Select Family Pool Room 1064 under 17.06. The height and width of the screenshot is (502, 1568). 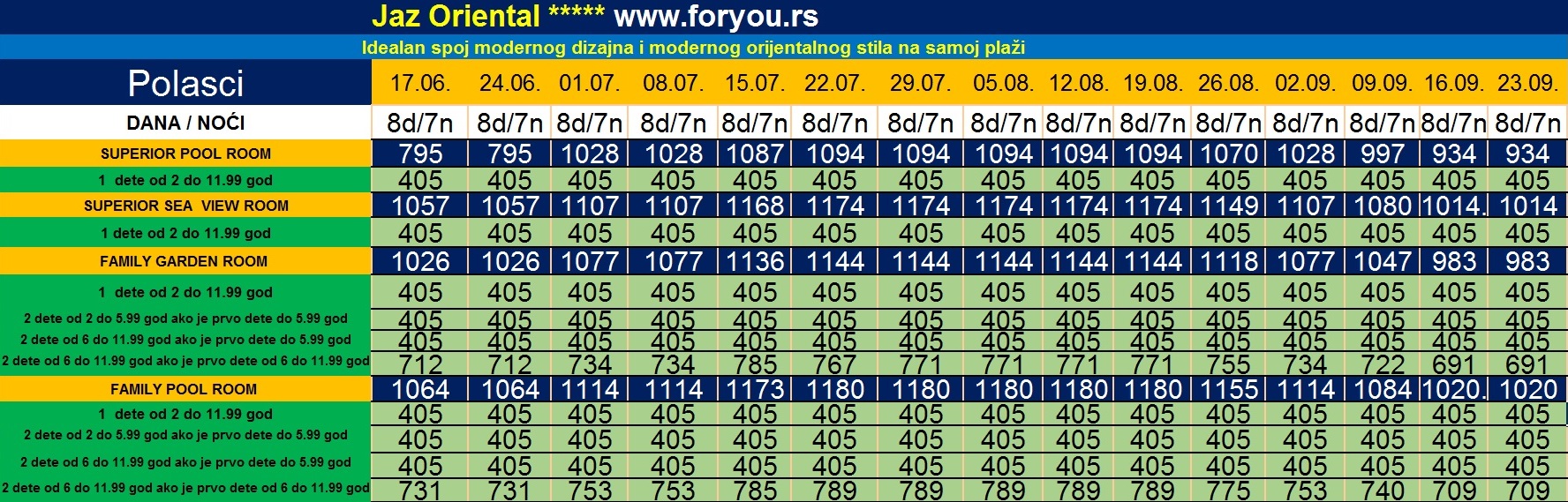pyautogui.click(x=420, y=389)
